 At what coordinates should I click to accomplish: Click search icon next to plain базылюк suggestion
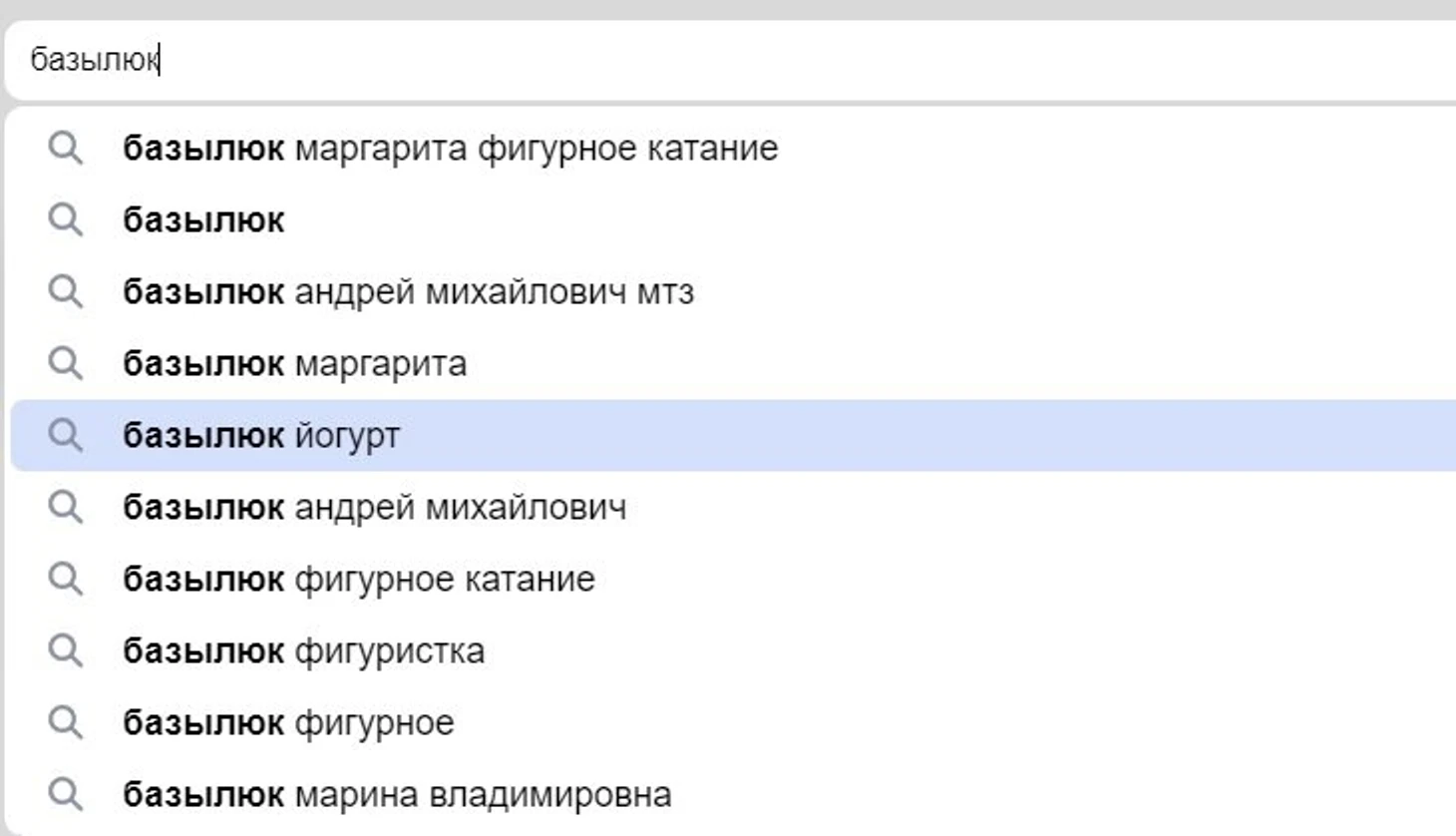coord(66,220)
